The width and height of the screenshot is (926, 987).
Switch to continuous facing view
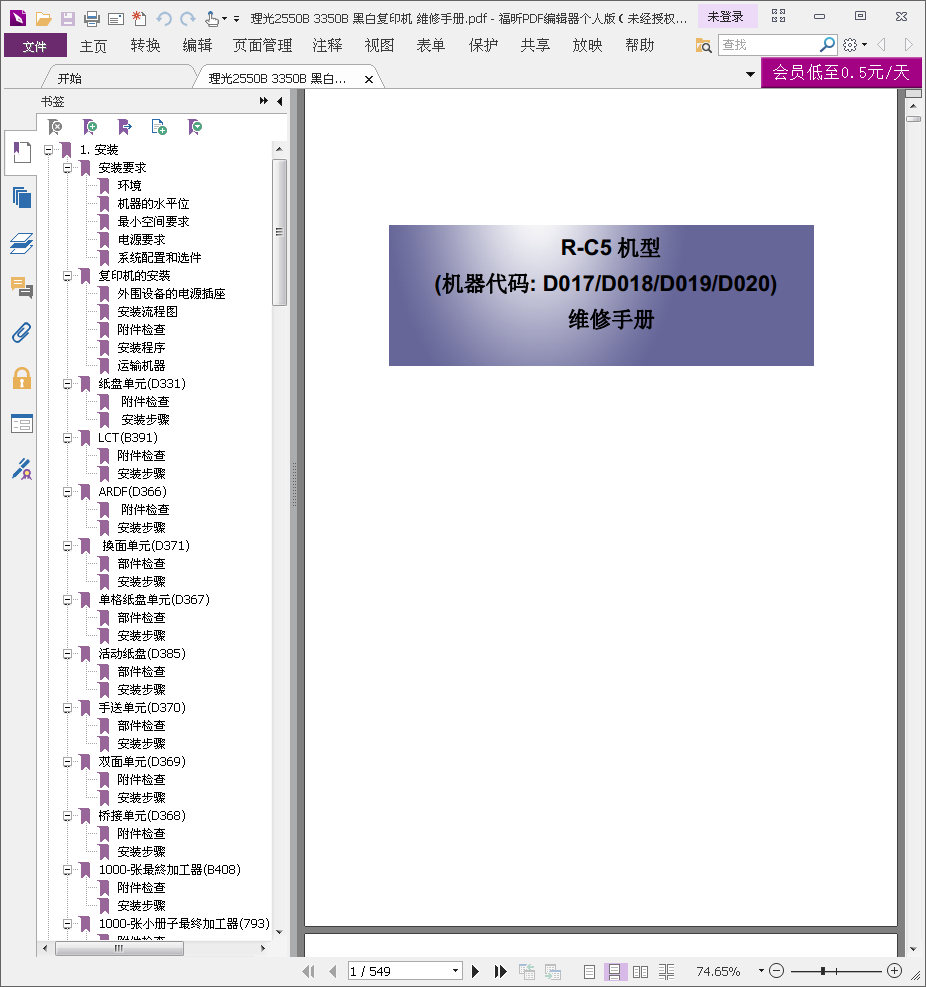click(666, 971)
